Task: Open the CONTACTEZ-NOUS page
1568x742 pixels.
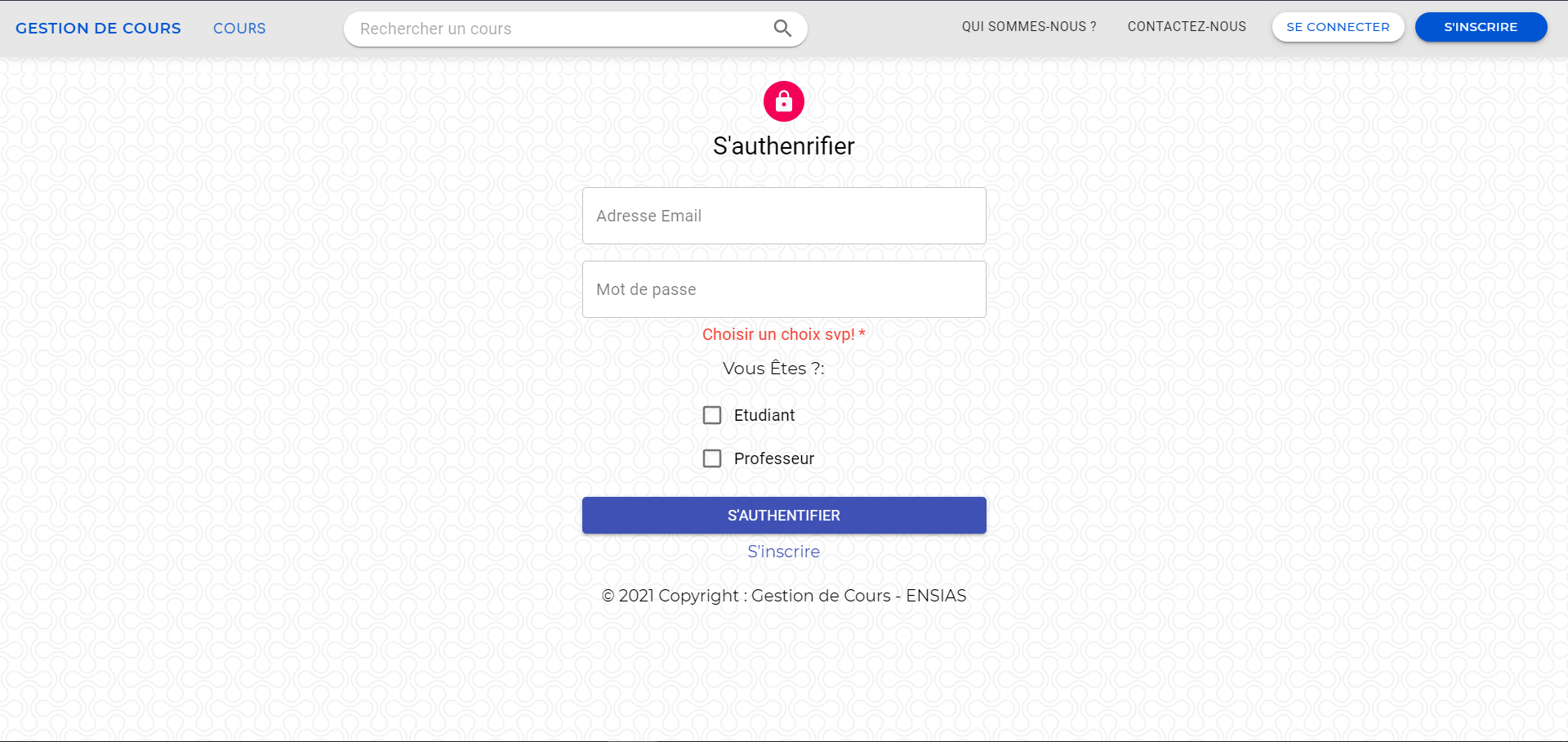Action: [1186, 26]
